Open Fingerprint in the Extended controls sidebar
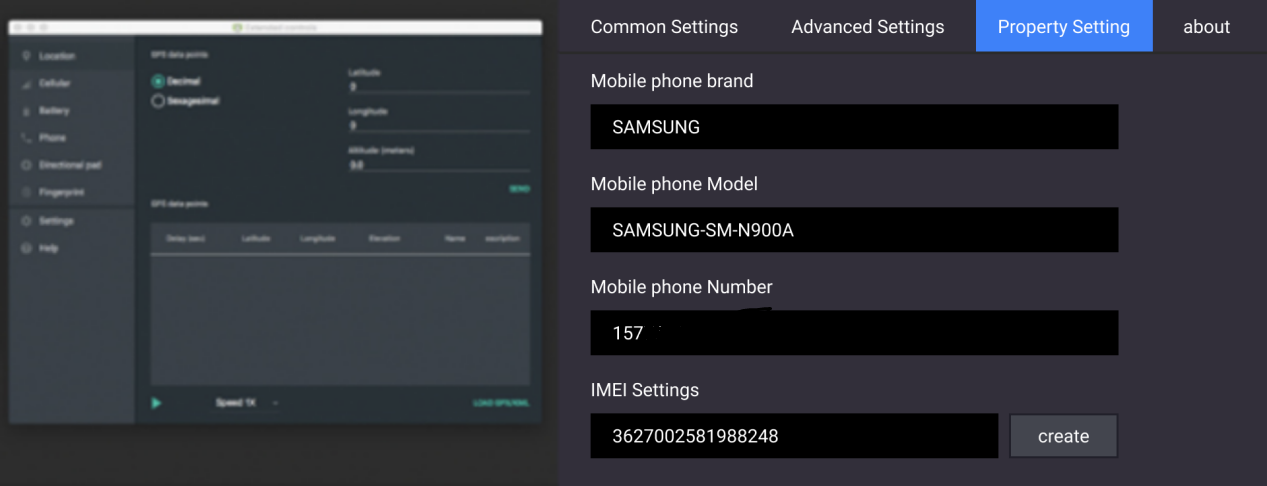 [x=70, y=192]
